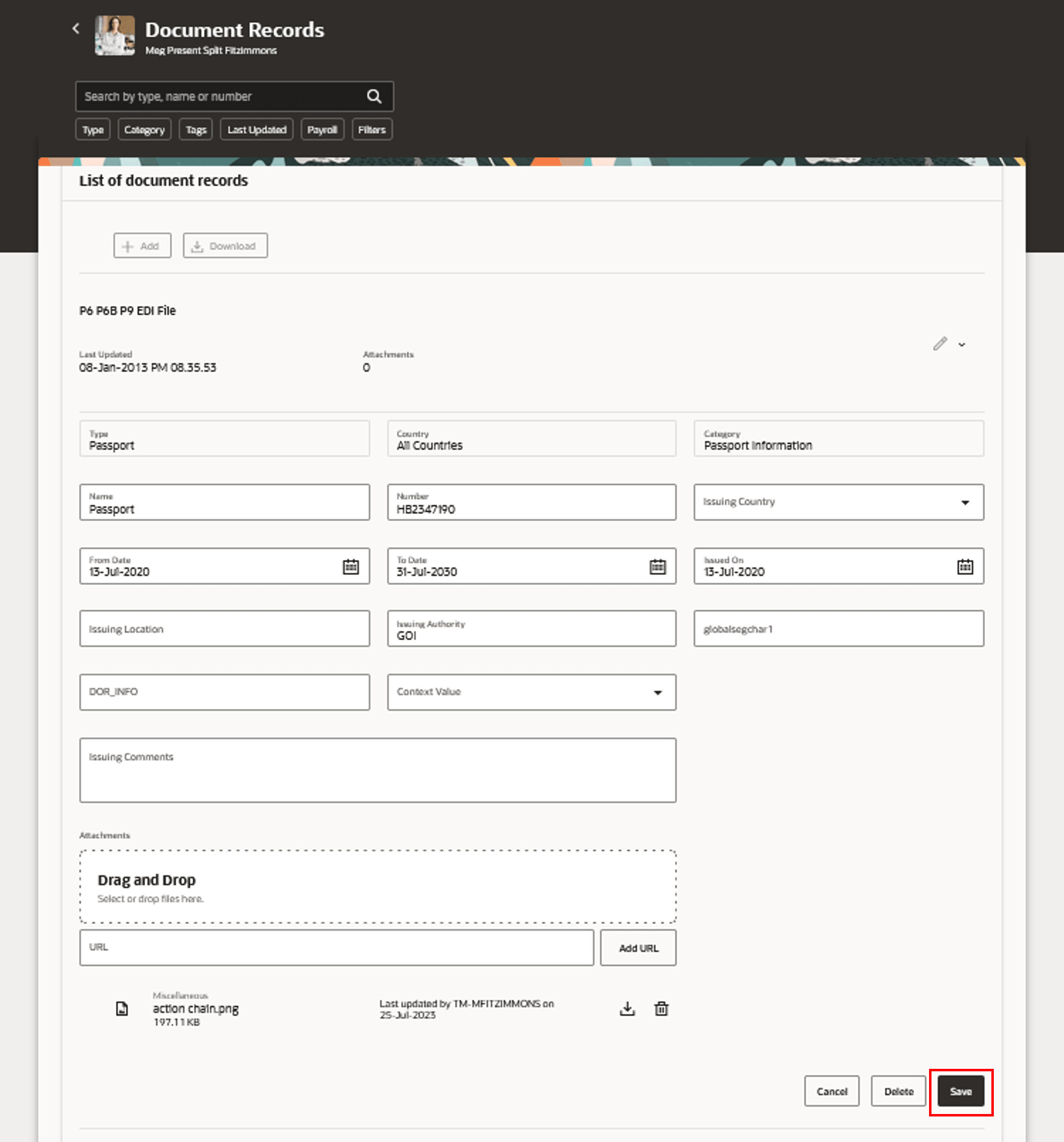Expand the Context Value dropdown

tap(658, 692)
